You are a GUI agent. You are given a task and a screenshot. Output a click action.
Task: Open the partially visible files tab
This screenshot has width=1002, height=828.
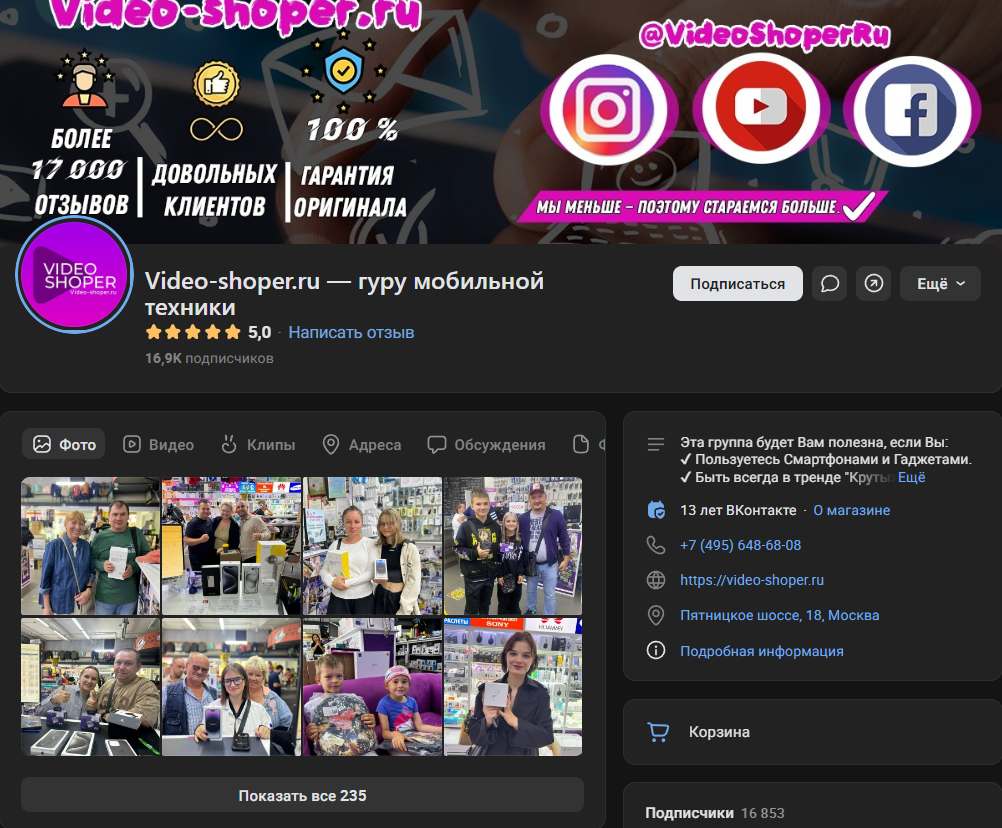point(588,444)
